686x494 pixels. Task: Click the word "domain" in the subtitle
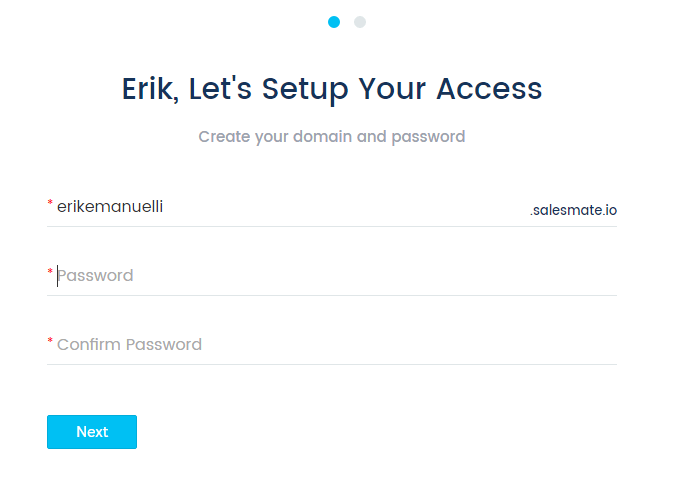[x=323, y=136]
